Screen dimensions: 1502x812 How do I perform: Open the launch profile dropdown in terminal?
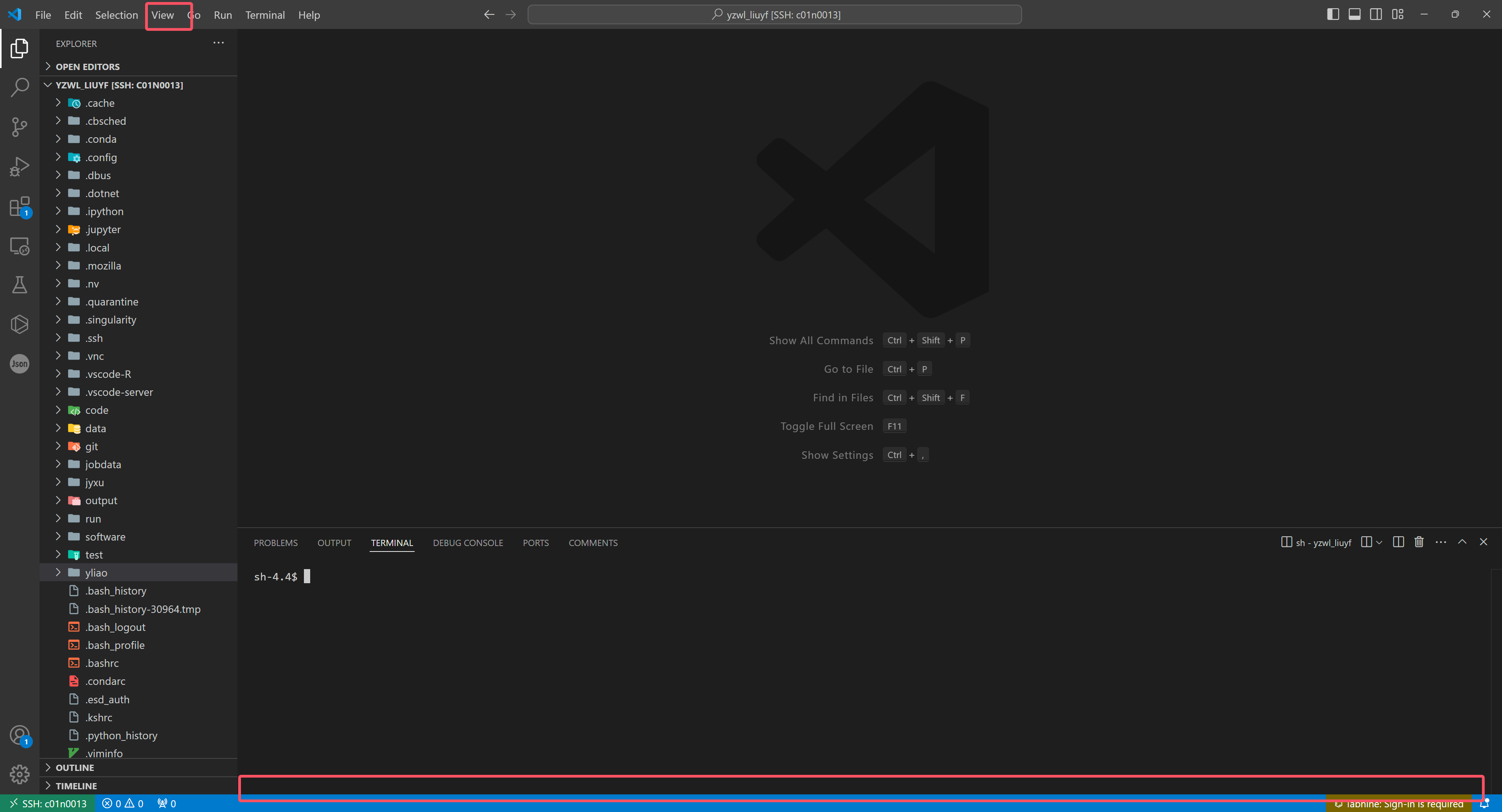click(x=1379, y=542)
